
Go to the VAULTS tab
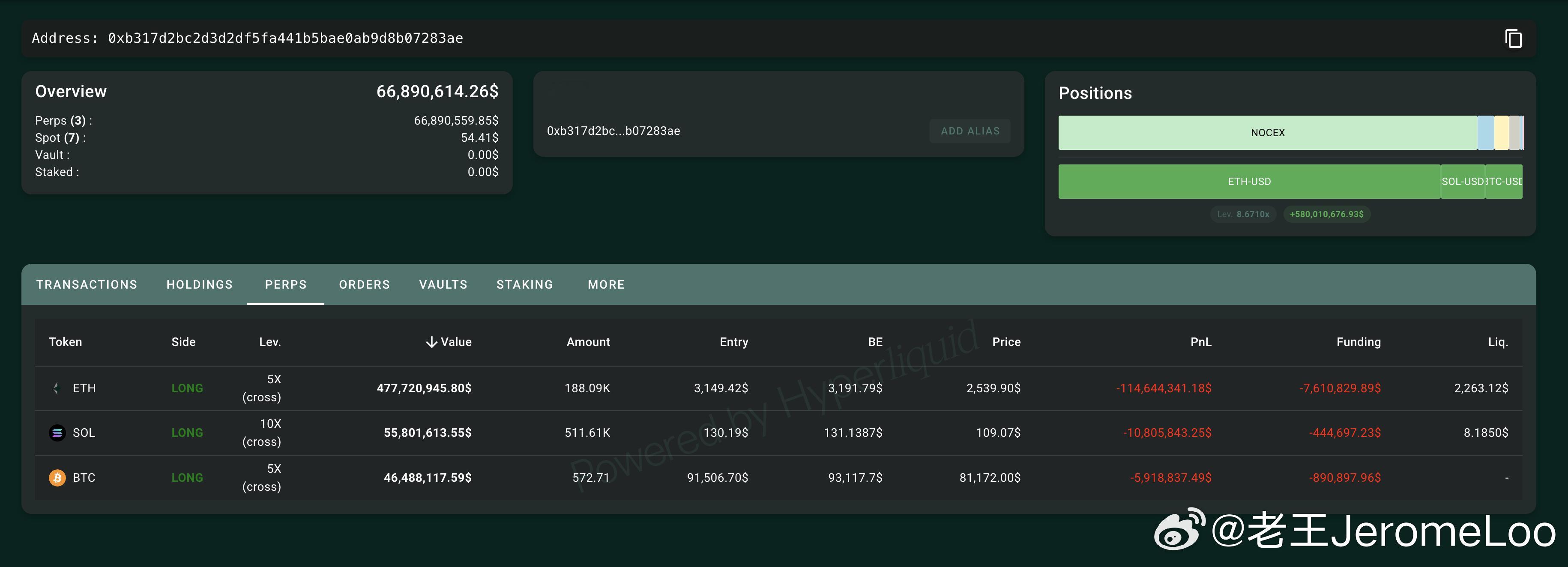(x=443, y=285)
